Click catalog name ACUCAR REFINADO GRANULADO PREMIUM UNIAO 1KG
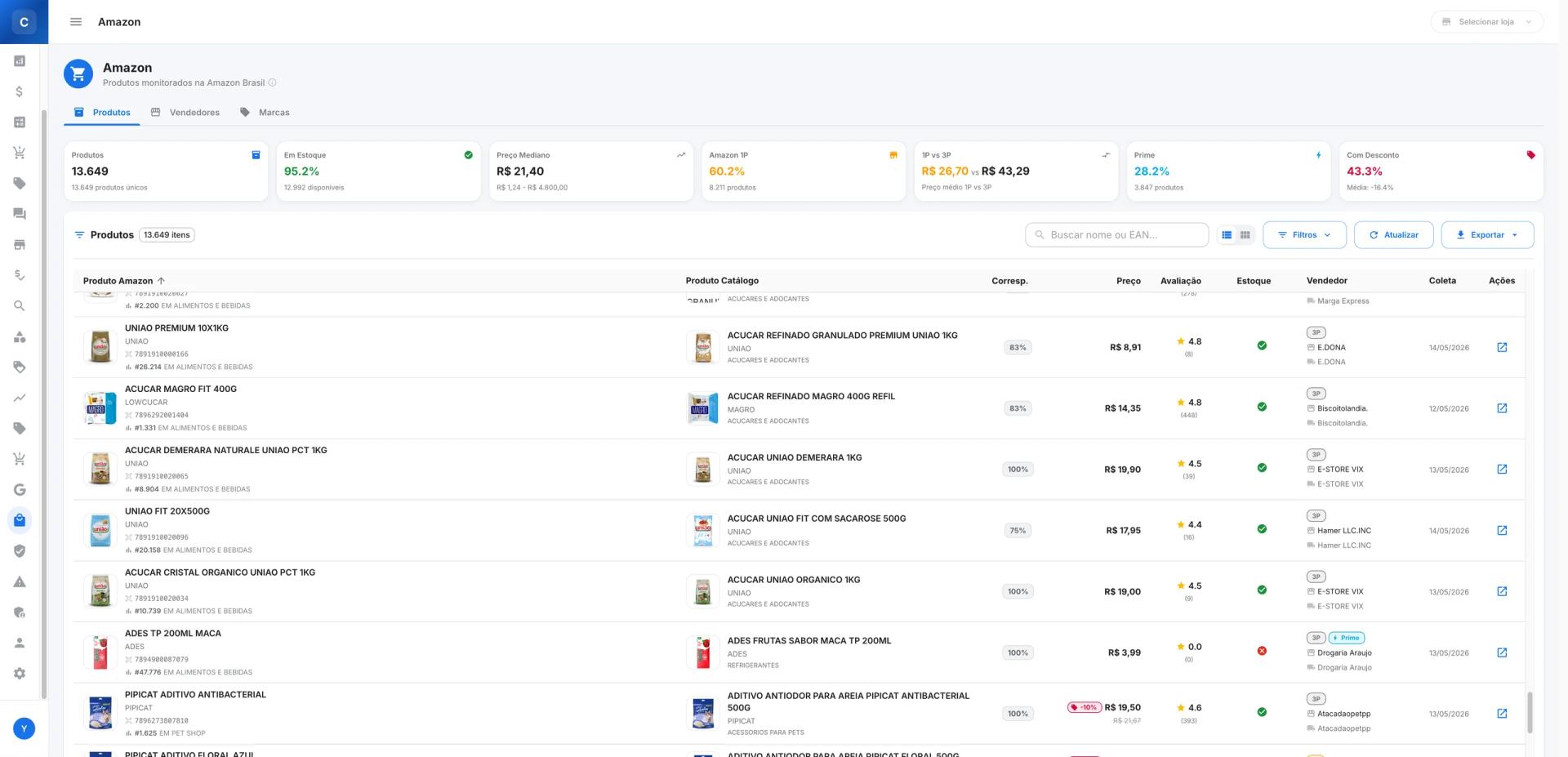This screenshot has width=1568, height=757. (842, 335)
